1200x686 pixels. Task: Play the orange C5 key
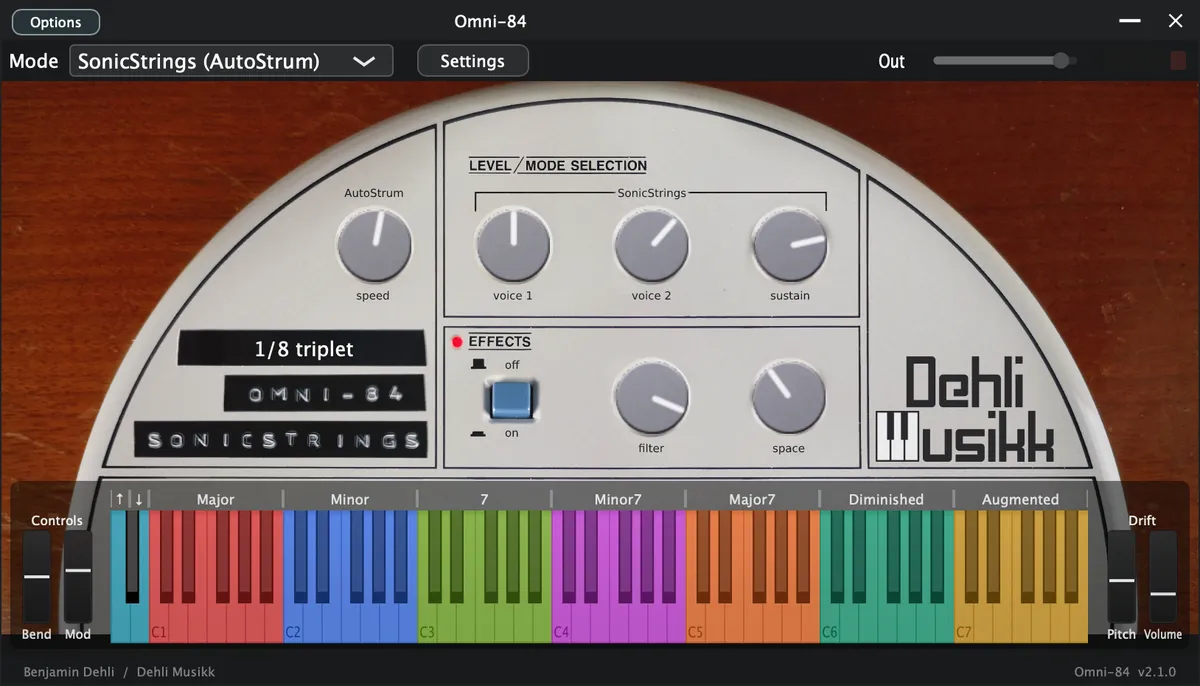click(x=695, y=624)
